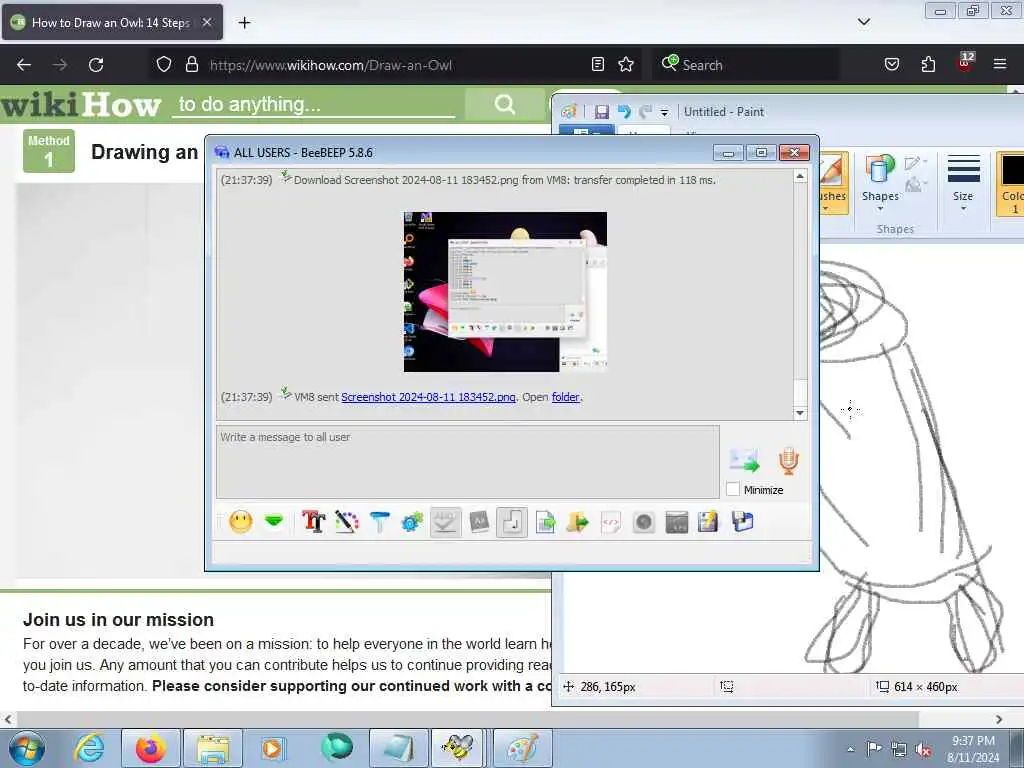Bookmark this page with star icon
This screenshot has height=768, width=1024.
tap(626, 64)
